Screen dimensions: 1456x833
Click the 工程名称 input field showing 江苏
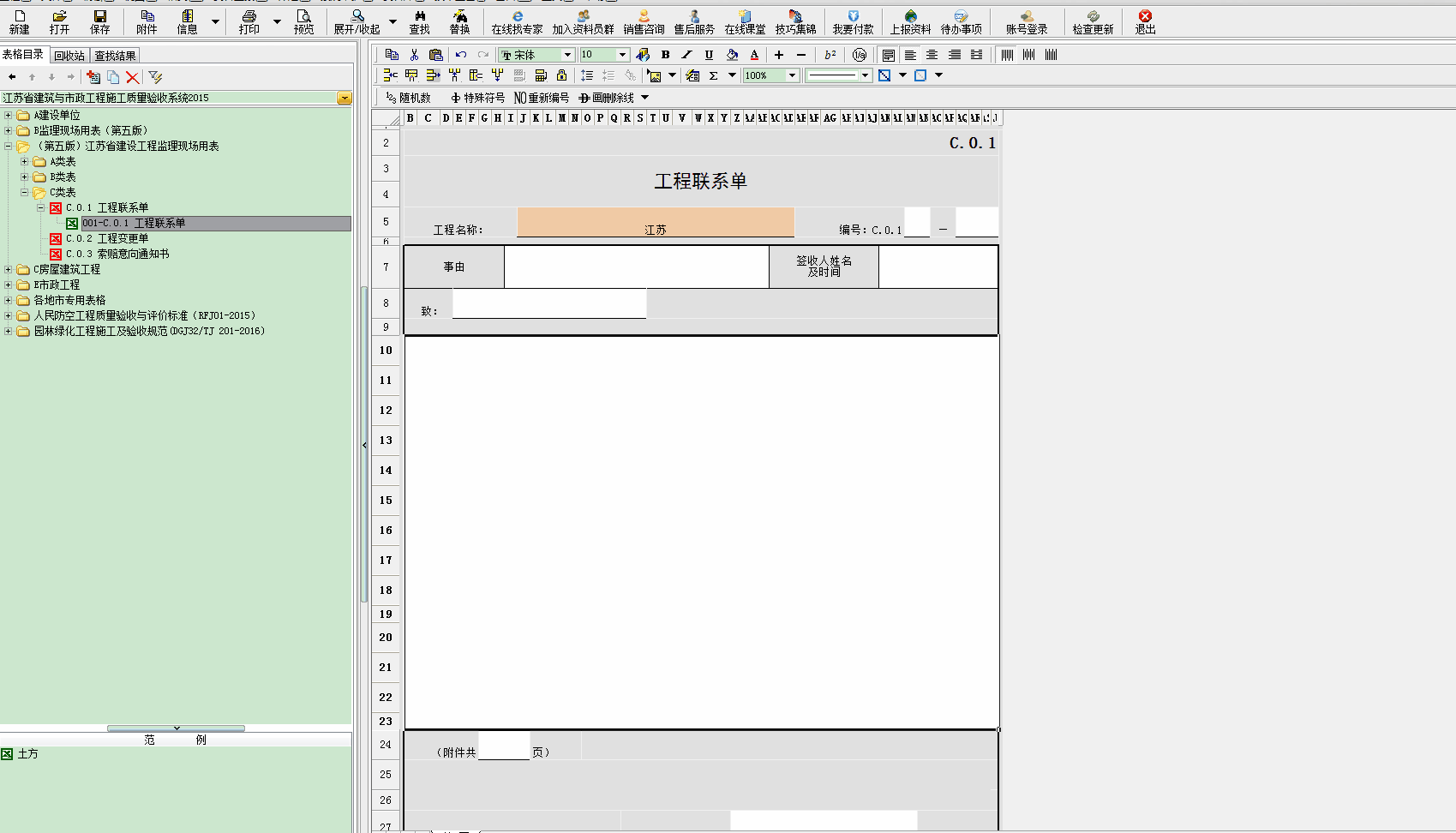(655, 223)
